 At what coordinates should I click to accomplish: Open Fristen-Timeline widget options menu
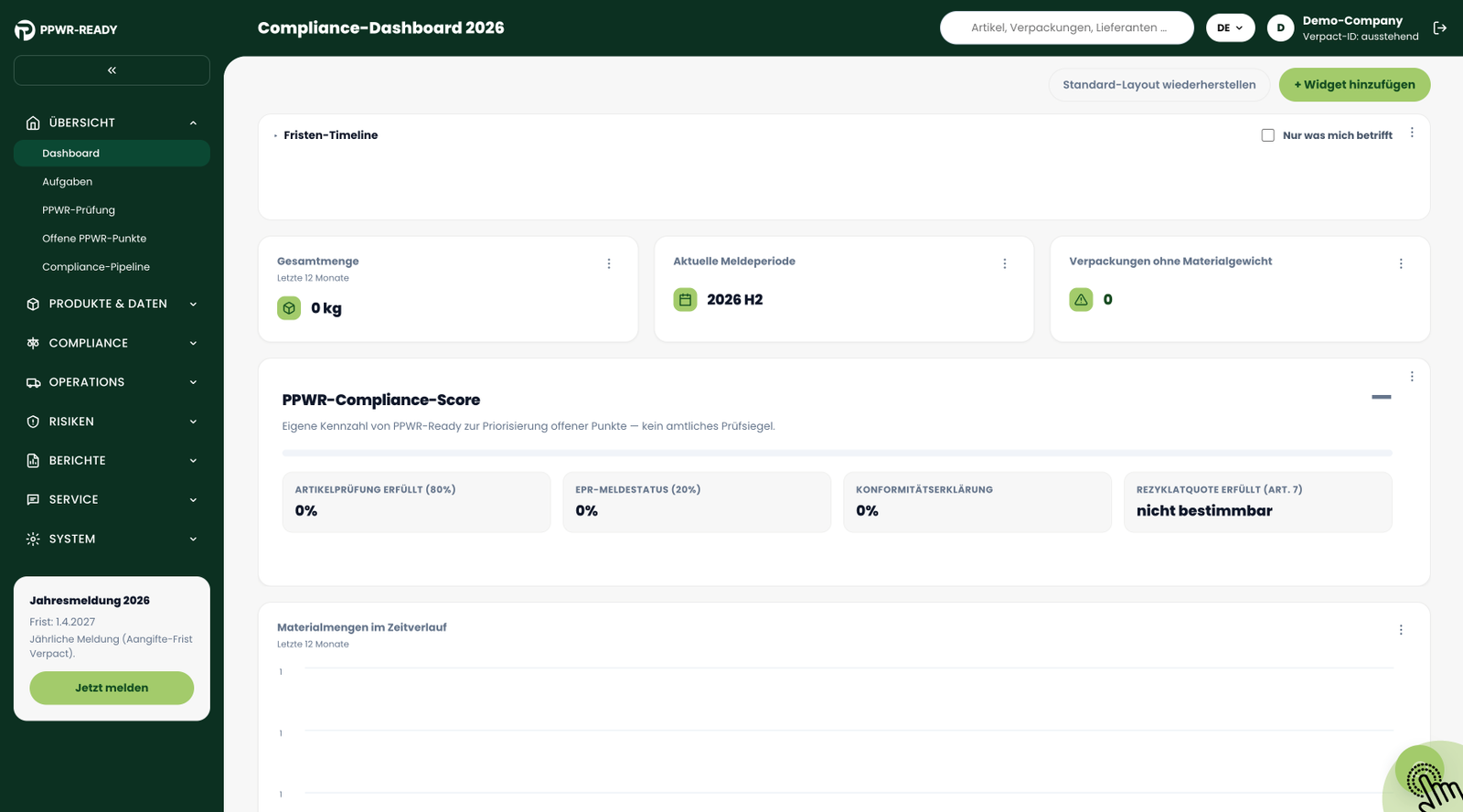[1412, 133]
